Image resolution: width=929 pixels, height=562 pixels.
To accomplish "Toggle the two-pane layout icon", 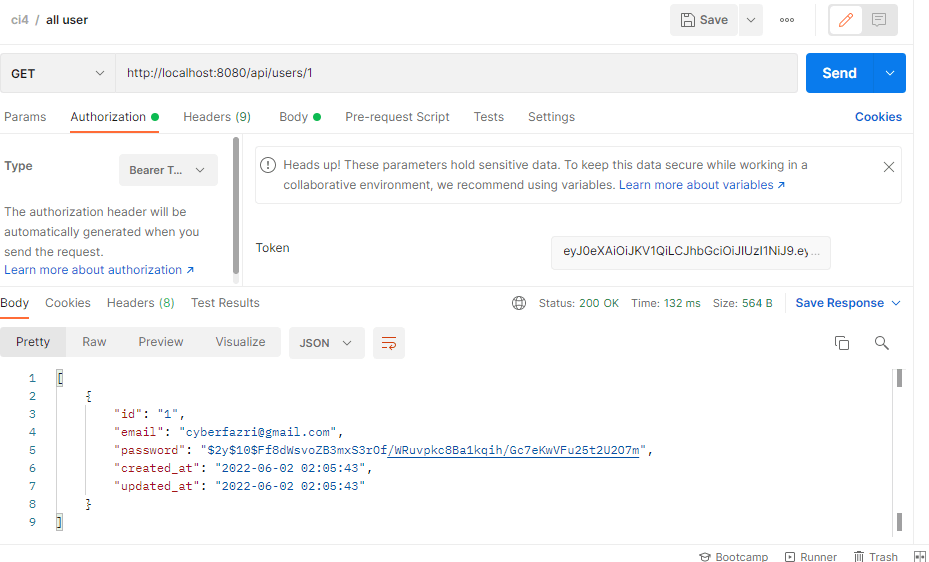I will pyautogui.click(x=920, y=557).
